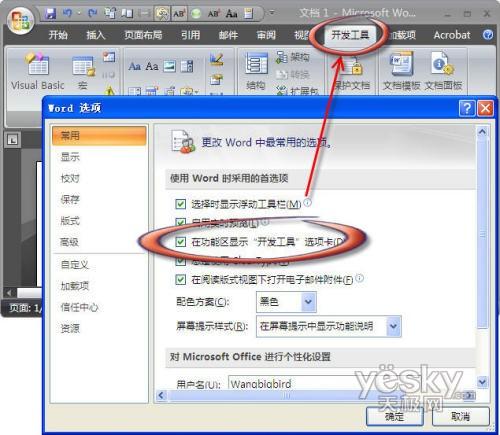Screen dimensions: 500x435
Task: Open control Properties icon
Action: [x=216, y=79]
